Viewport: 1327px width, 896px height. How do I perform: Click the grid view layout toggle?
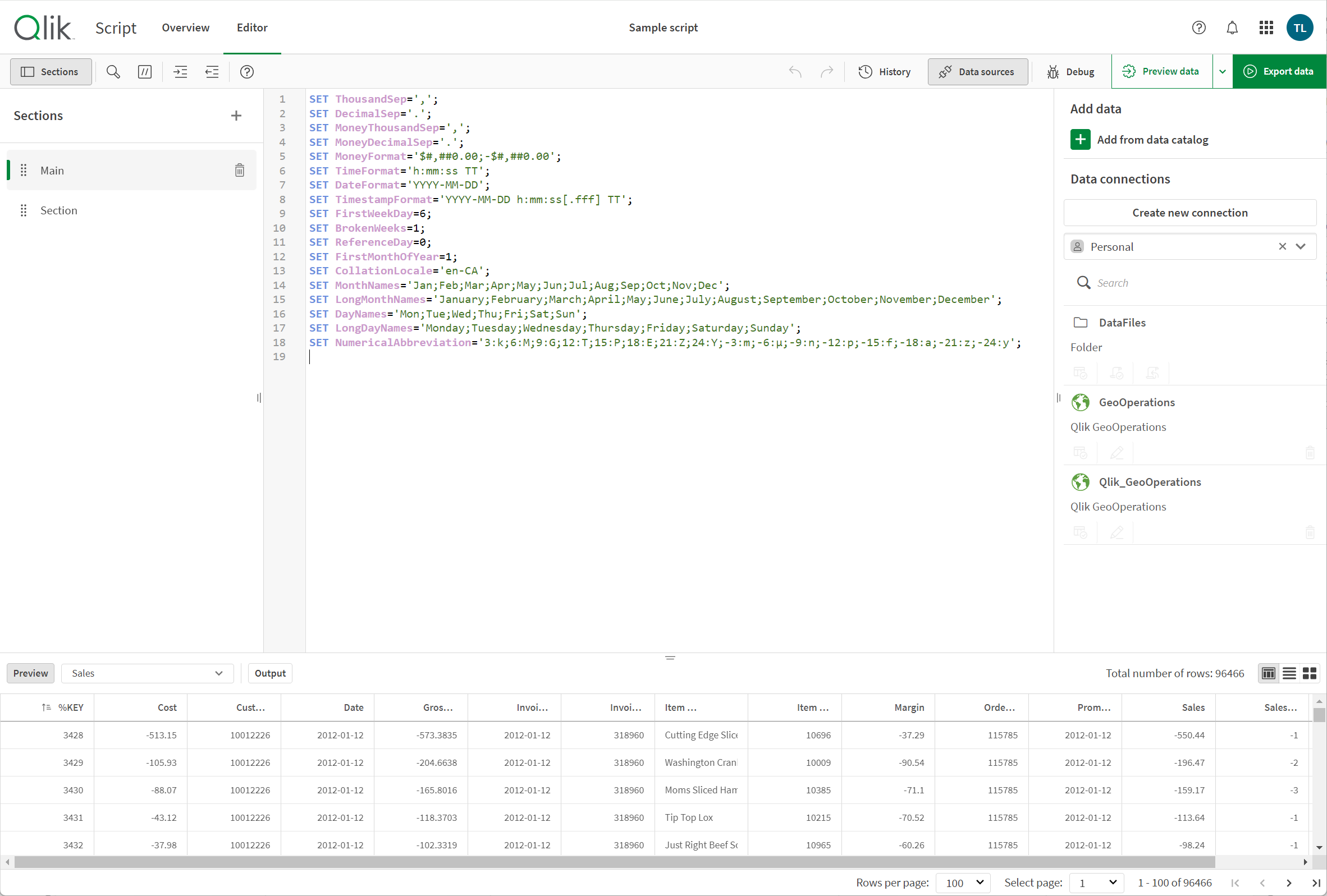tap(1310, 673)
